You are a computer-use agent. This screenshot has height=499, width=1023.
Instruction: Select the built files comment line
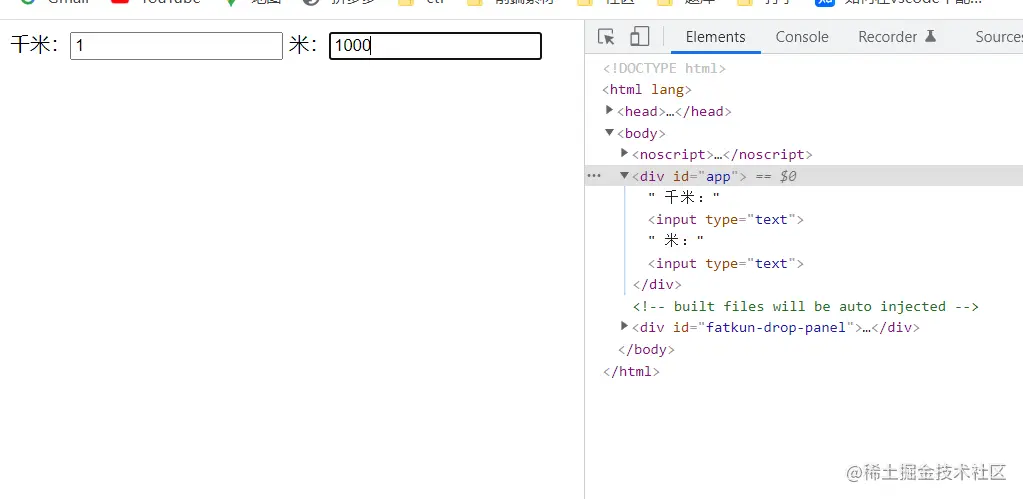click(806, 306)
